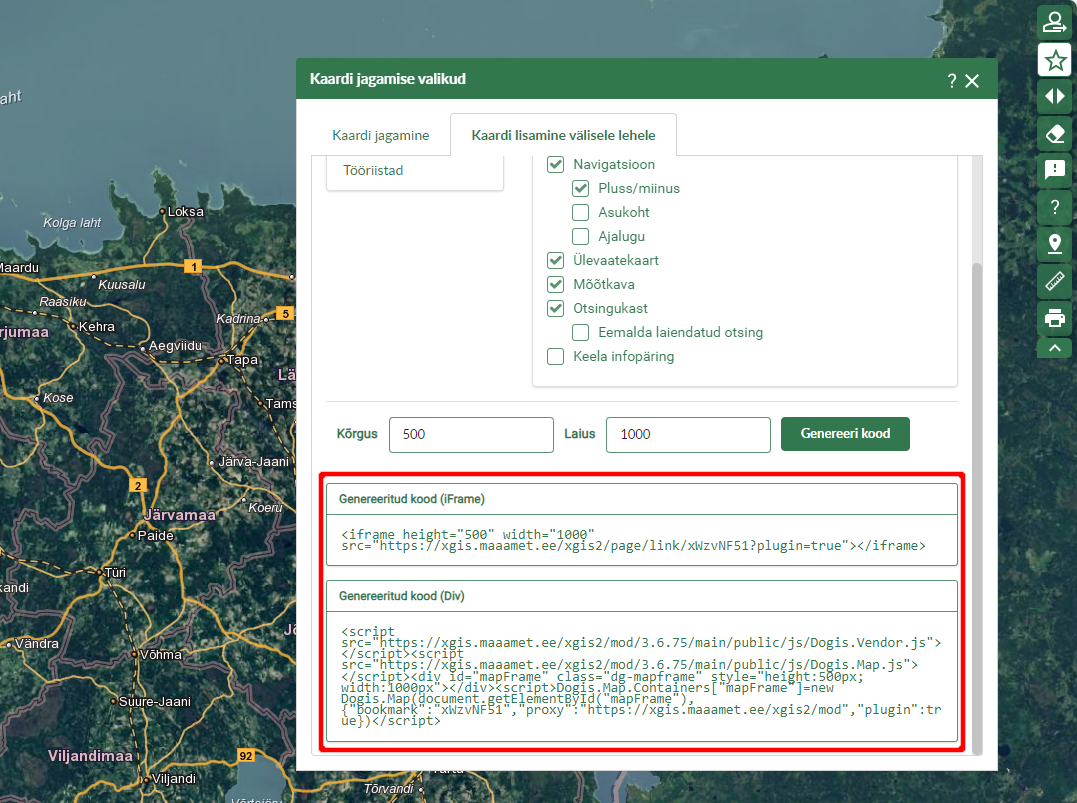Select the ruler measurement tool
This screenshot has width=1077, height=803.
(1054, 281)
